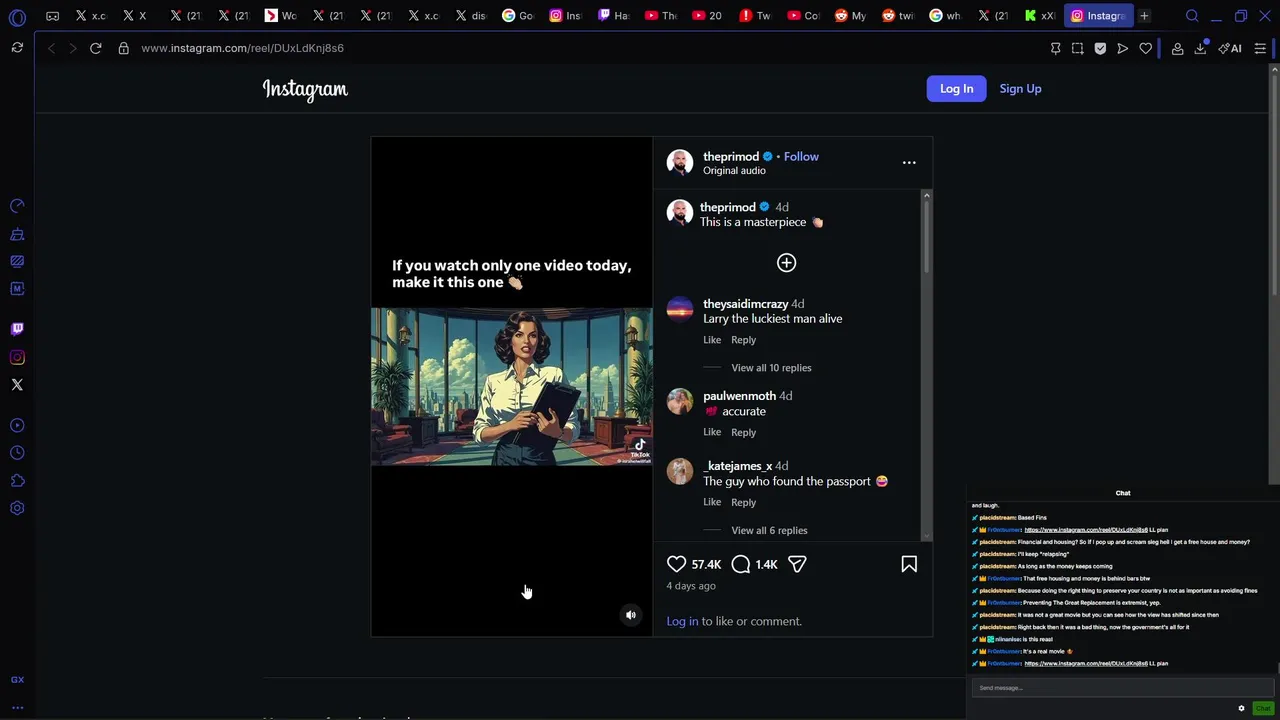Image resolution: width=1280 pixels, height=720 pixels.
Task: Click the Sign Up link
Action: (1020, 89)
